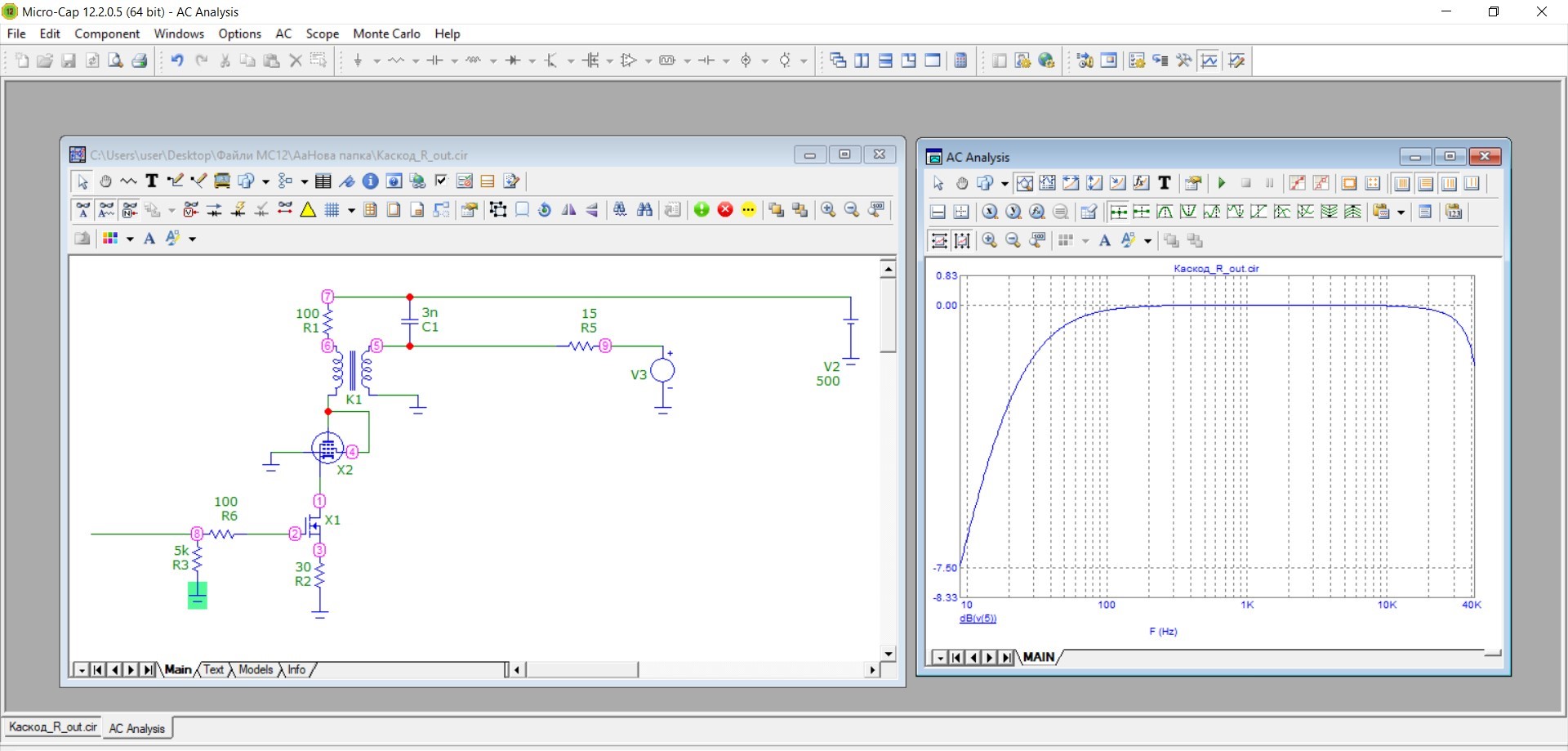Click the rotate icon in schematic toolbar
1568x751 pixels.
(x=545, y=210)
